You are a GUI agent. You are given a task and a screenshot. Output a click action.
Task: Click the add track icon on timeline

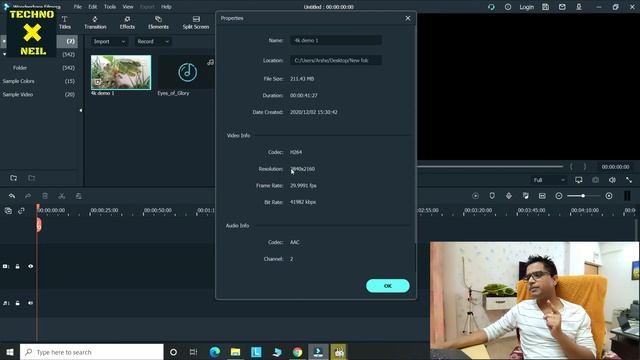(8, 211)
